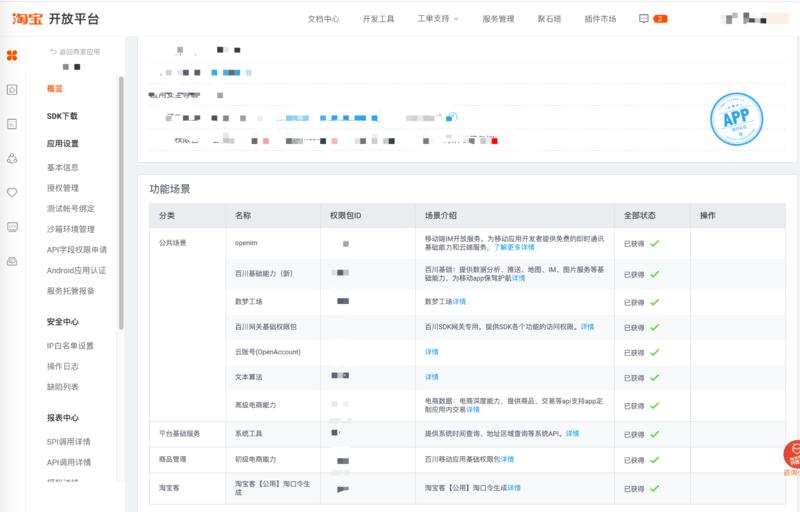Open the red customer-service consult floating button
The width and height of the screenshot is (800, 512).
[x=792, y=455]
